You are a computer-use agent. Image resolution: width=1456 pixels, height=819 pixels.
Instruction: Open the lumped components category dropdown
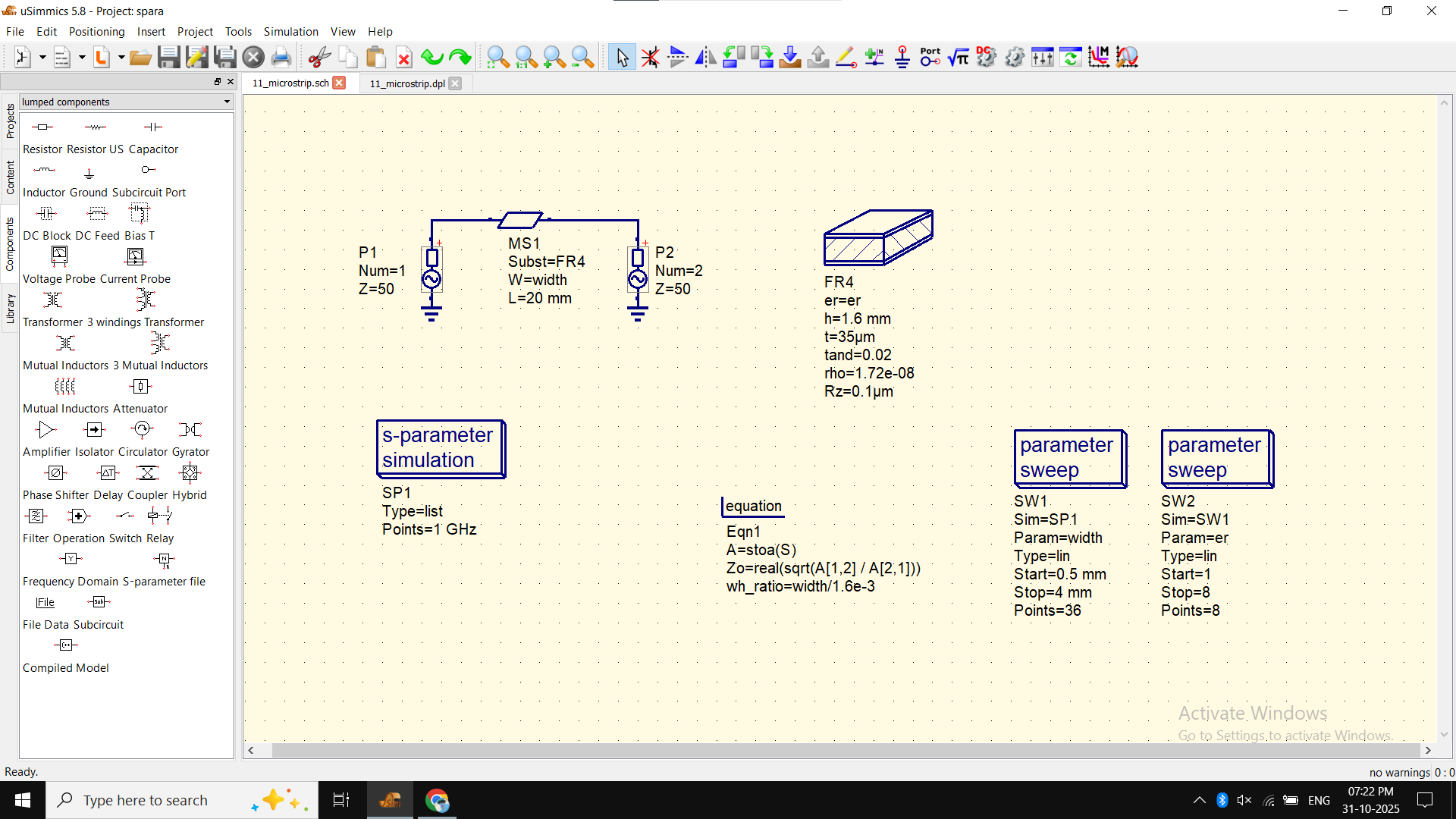point(226,102)
